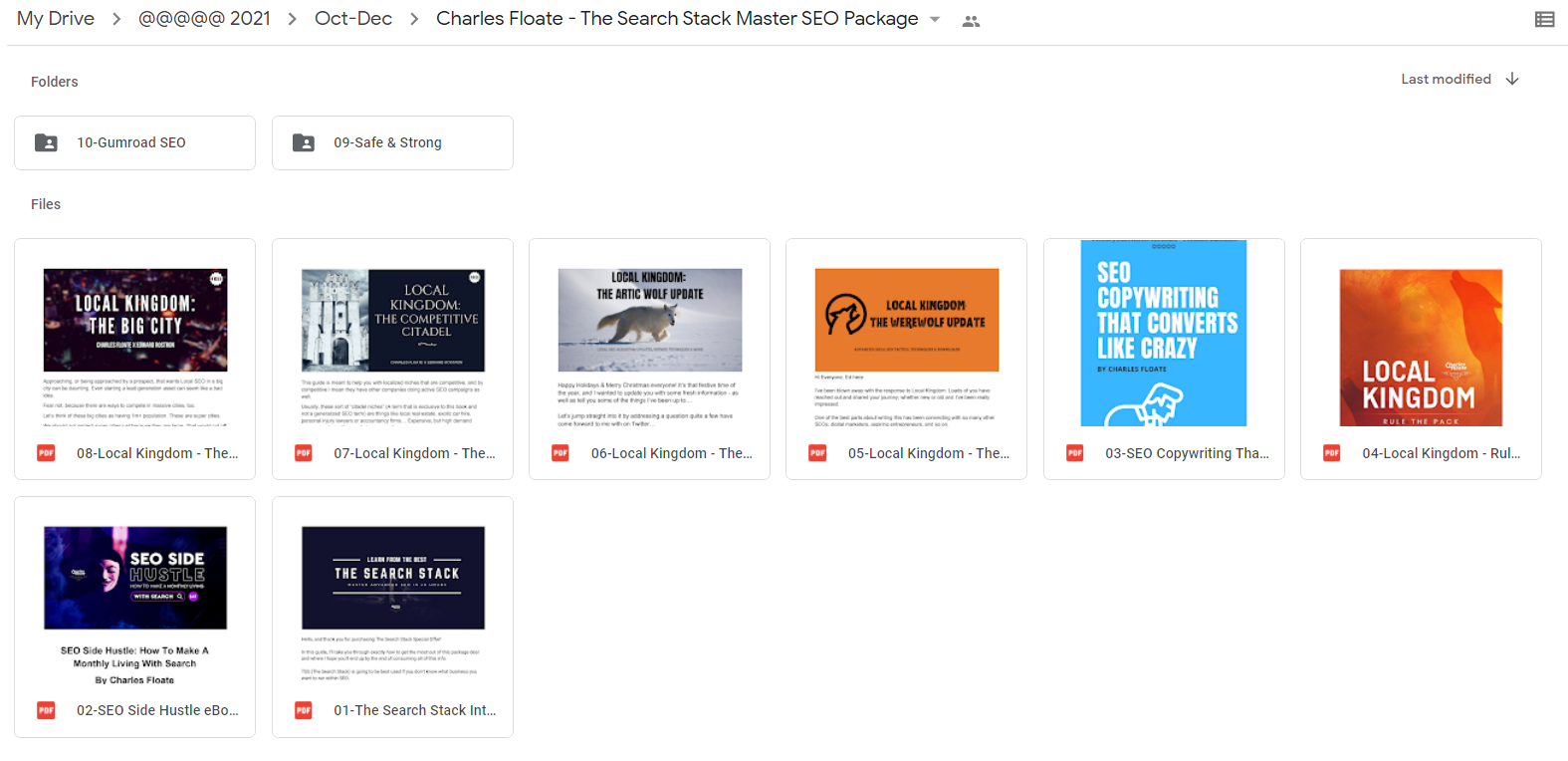Viewport: 1568px width, 761px height.
Task: Open the folder title dropdown arrow
Action: [935, 20]
